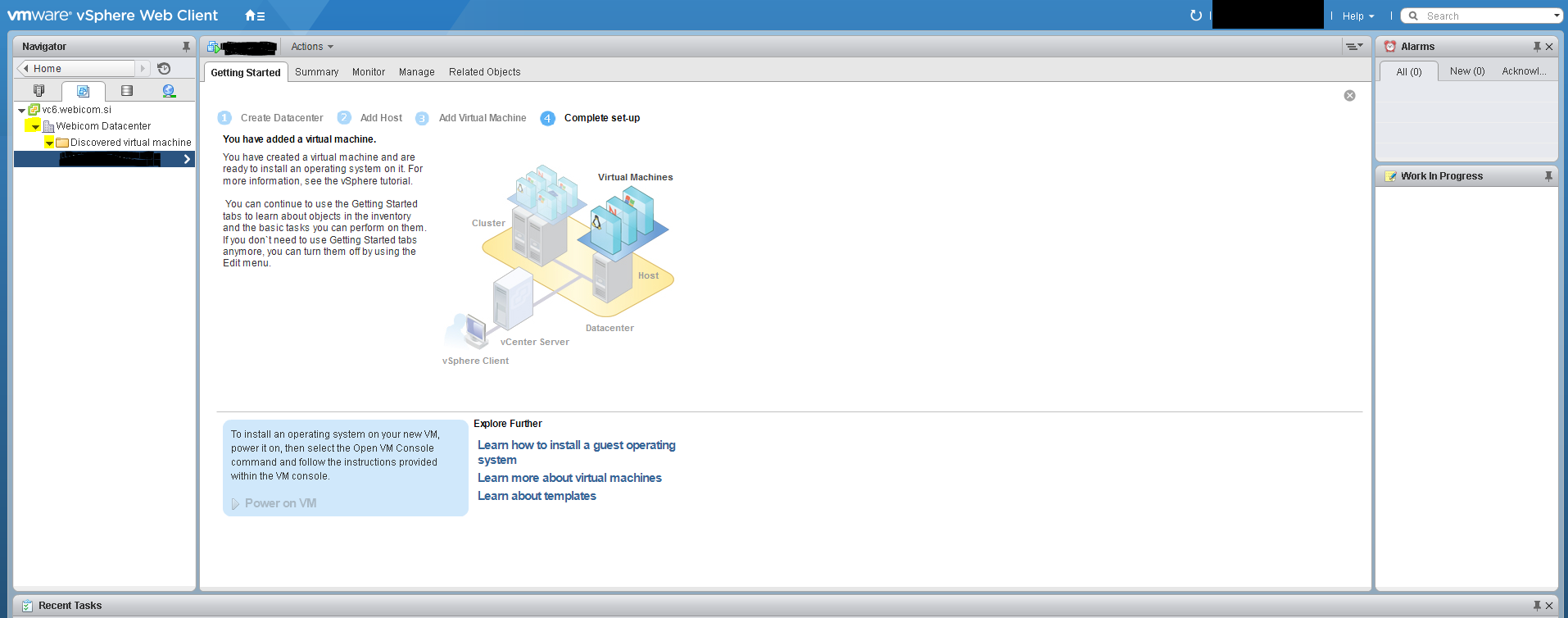
Task: Click the Discovered virtual machine folder icon
Action: 62,143
